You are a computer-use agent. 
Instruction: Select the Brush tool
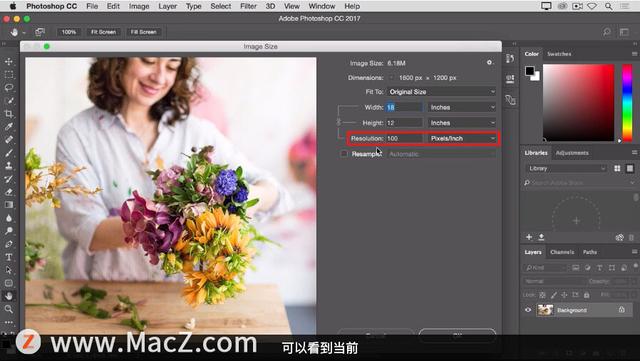tap(9, 153)
